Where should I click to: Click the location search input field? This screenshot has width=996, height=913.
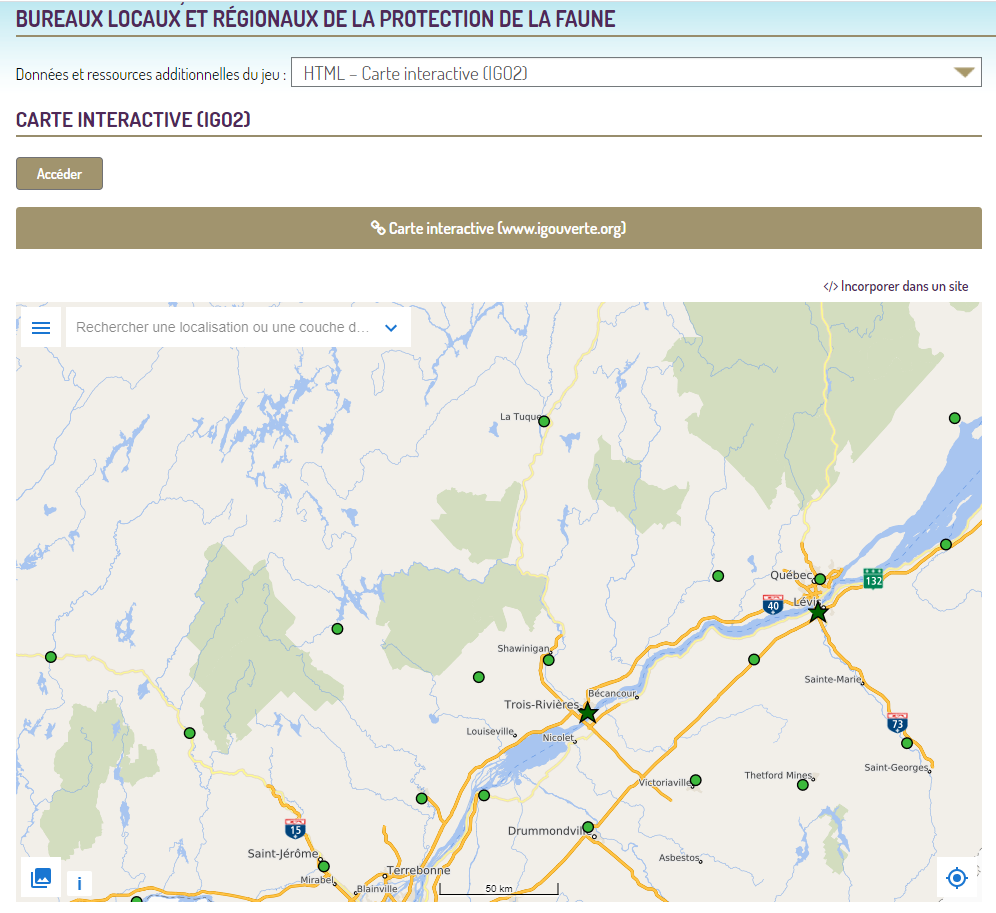(222, 327)
